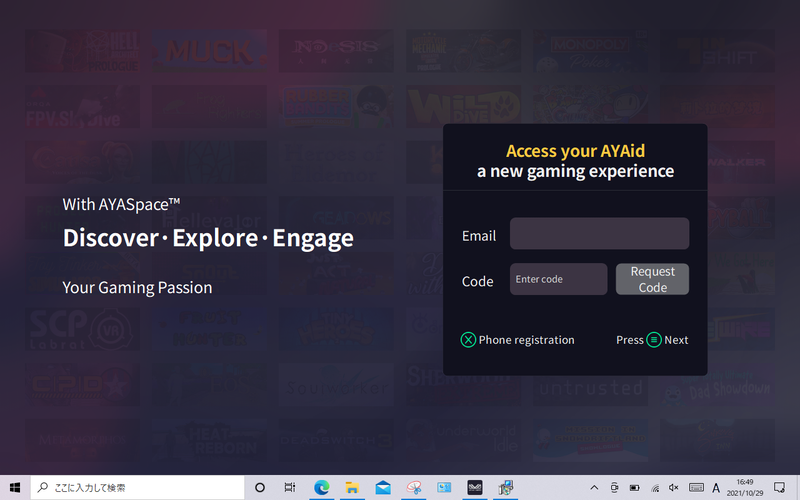This screenshot has width=800, height=500.
Task: Check the battery tray icon
Action: [x=634, y=488]
